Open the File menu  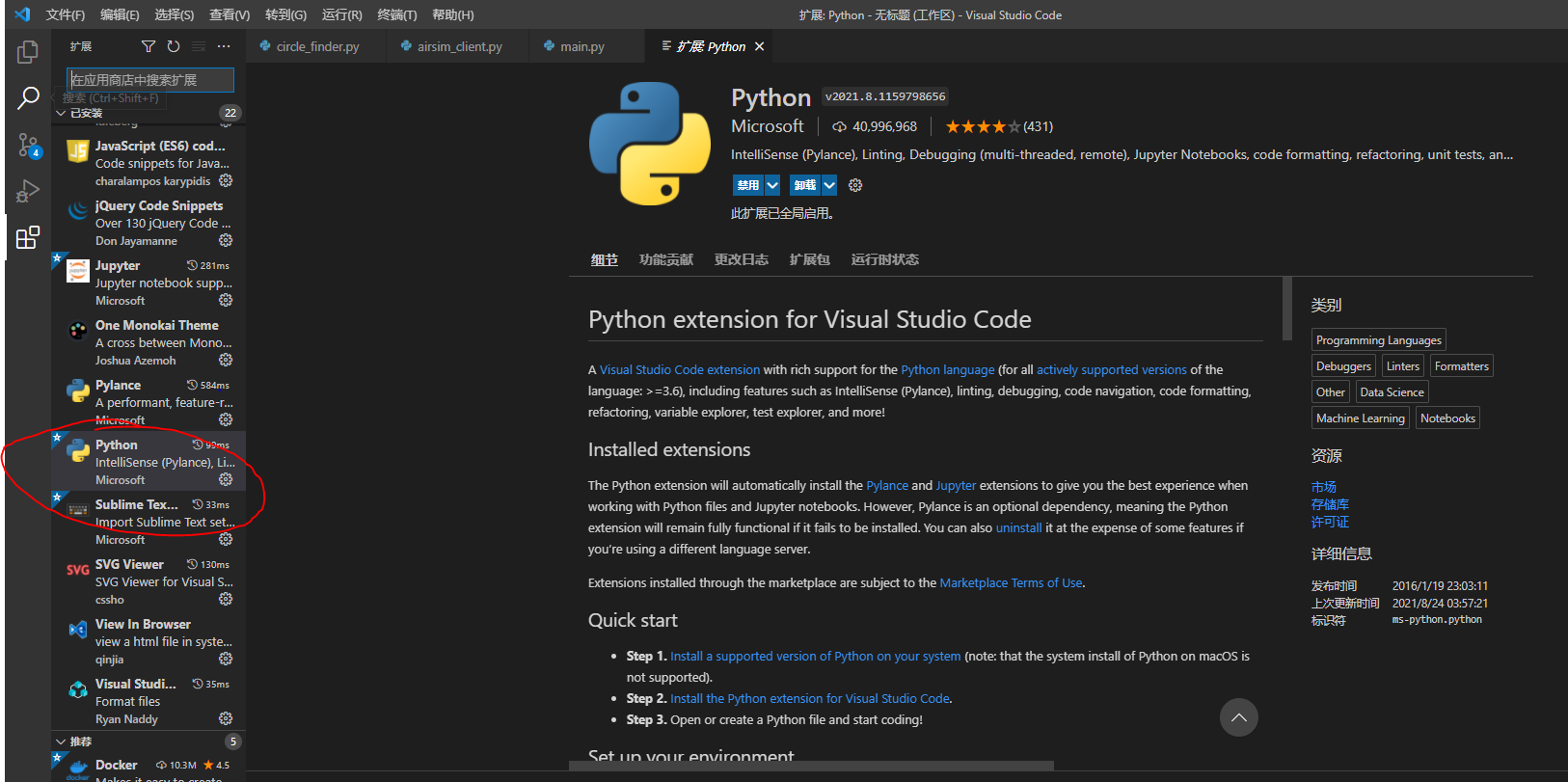(66, 14)
